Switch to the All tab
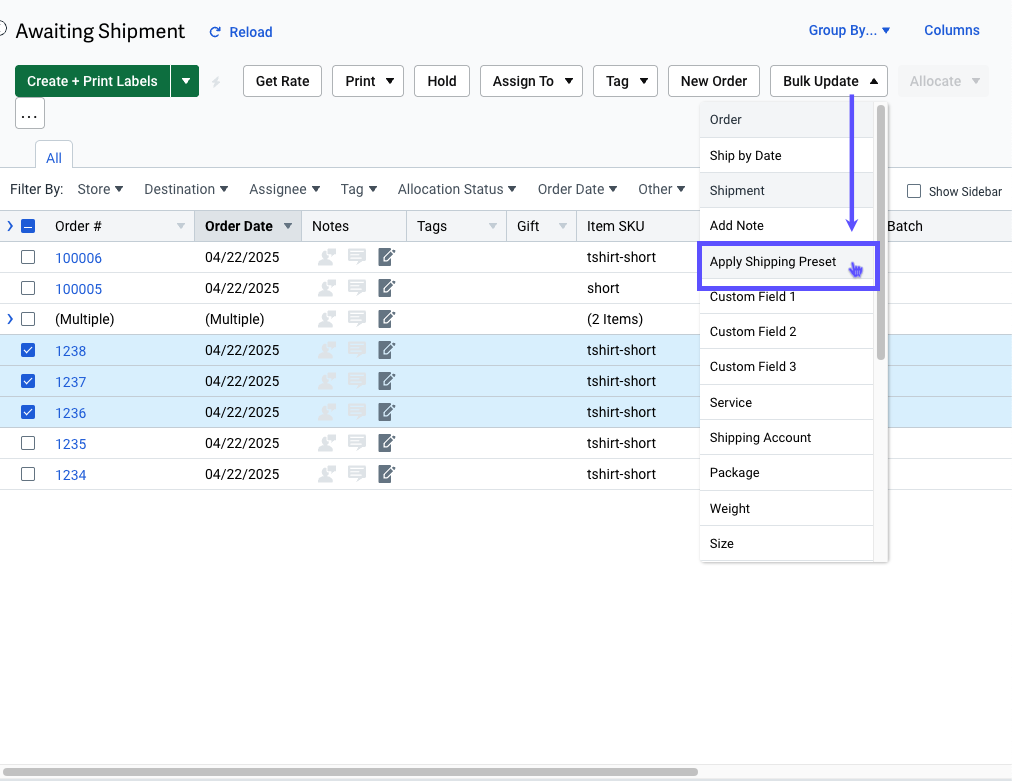The width and height of the screenshot is (1012, 781). coord(54,157)
